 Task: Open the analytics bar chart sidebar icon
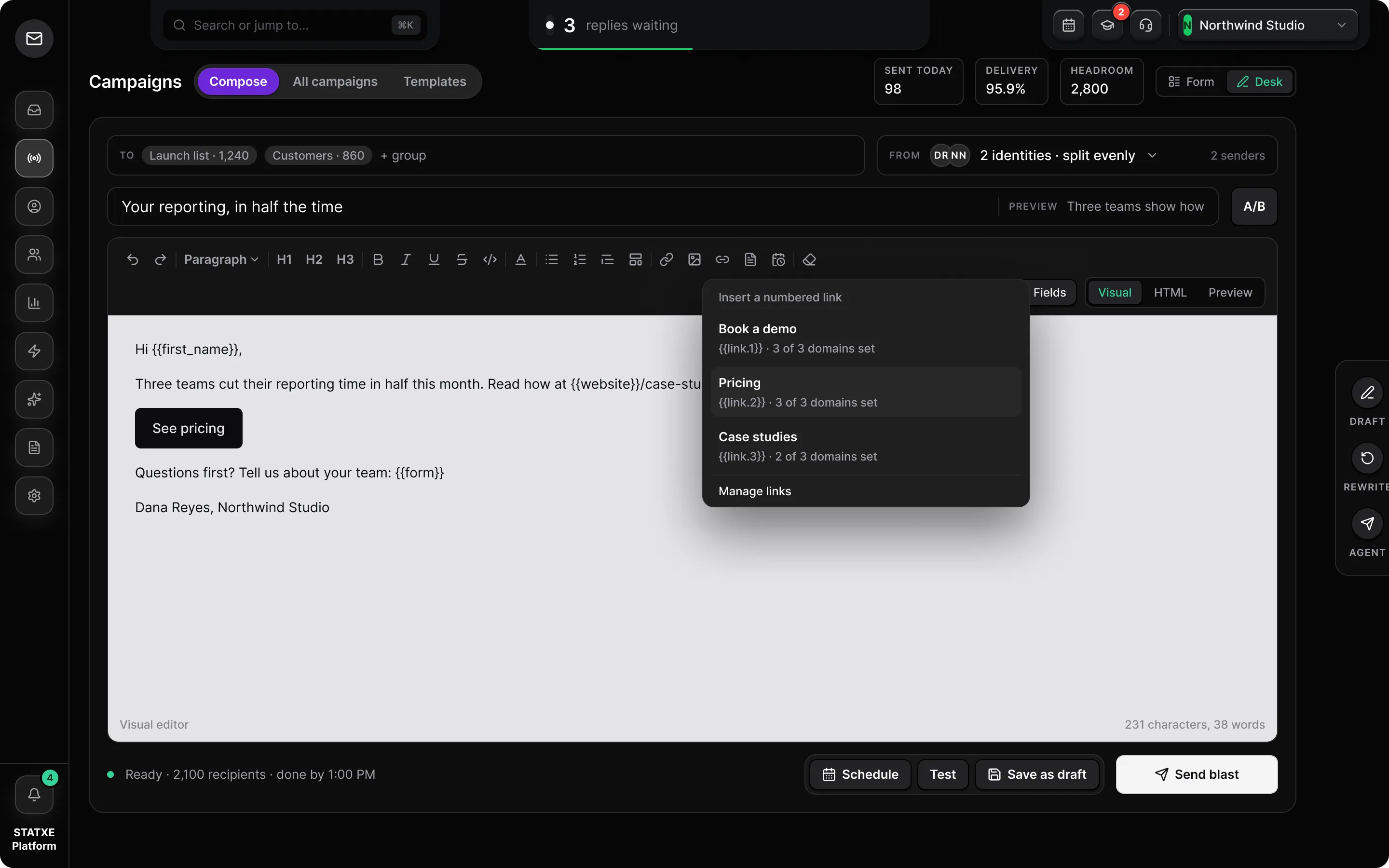coord(34,302)
